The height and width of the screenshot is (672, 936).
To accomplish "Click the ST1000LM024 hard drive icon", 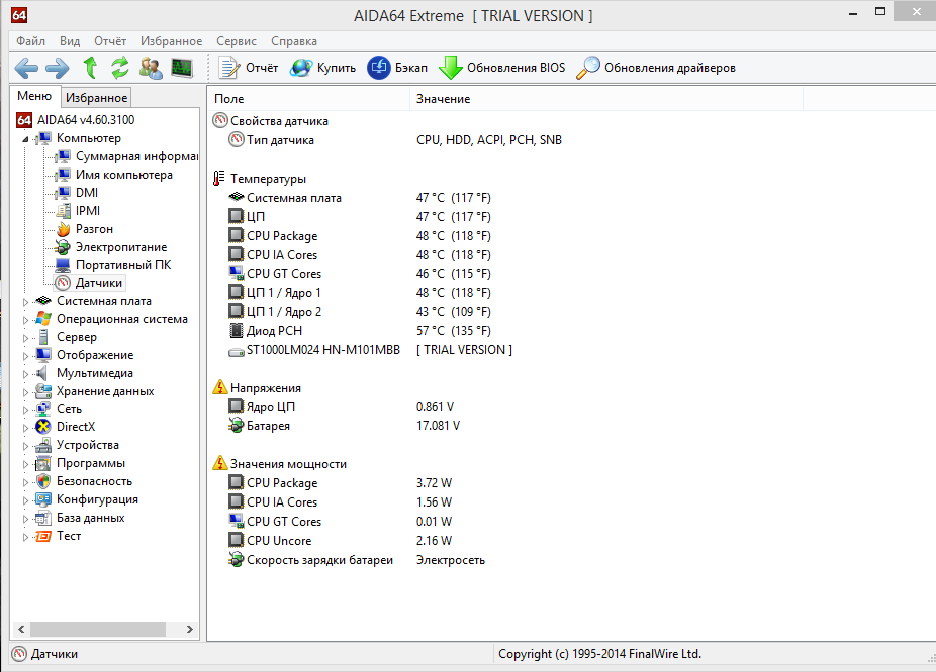I will (x=236, y=352).
